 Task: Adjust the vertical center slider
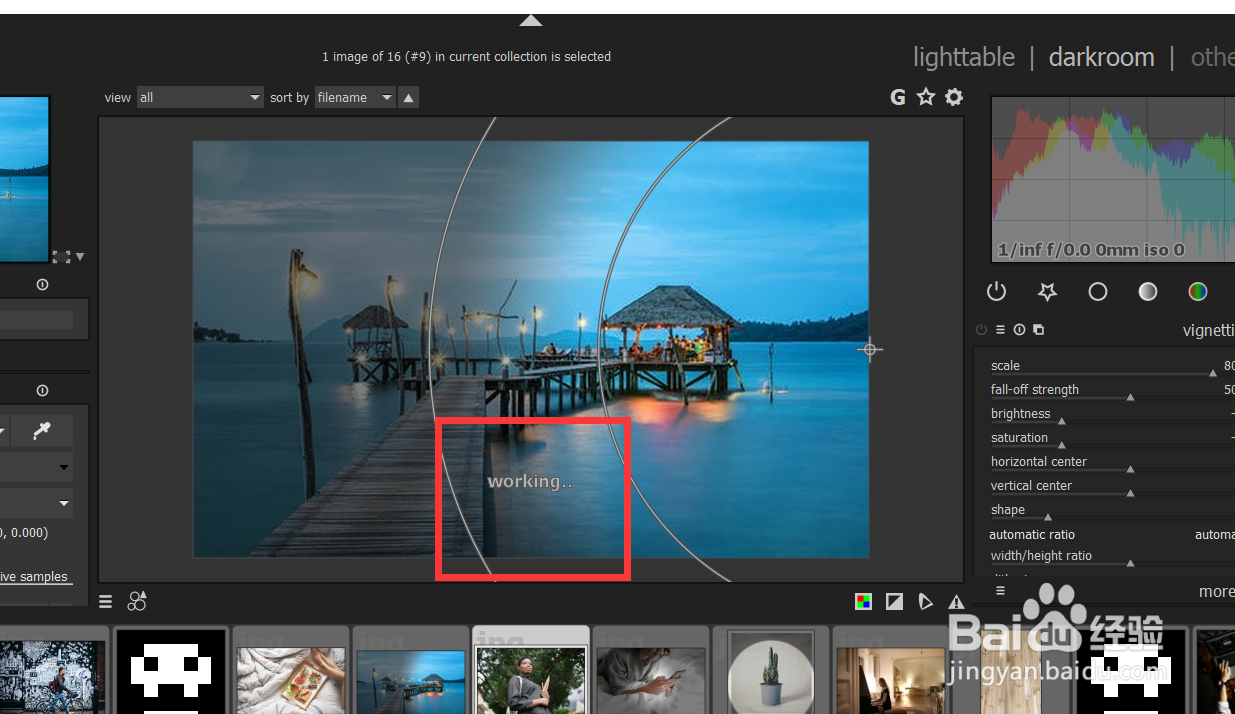[1112, 486]
